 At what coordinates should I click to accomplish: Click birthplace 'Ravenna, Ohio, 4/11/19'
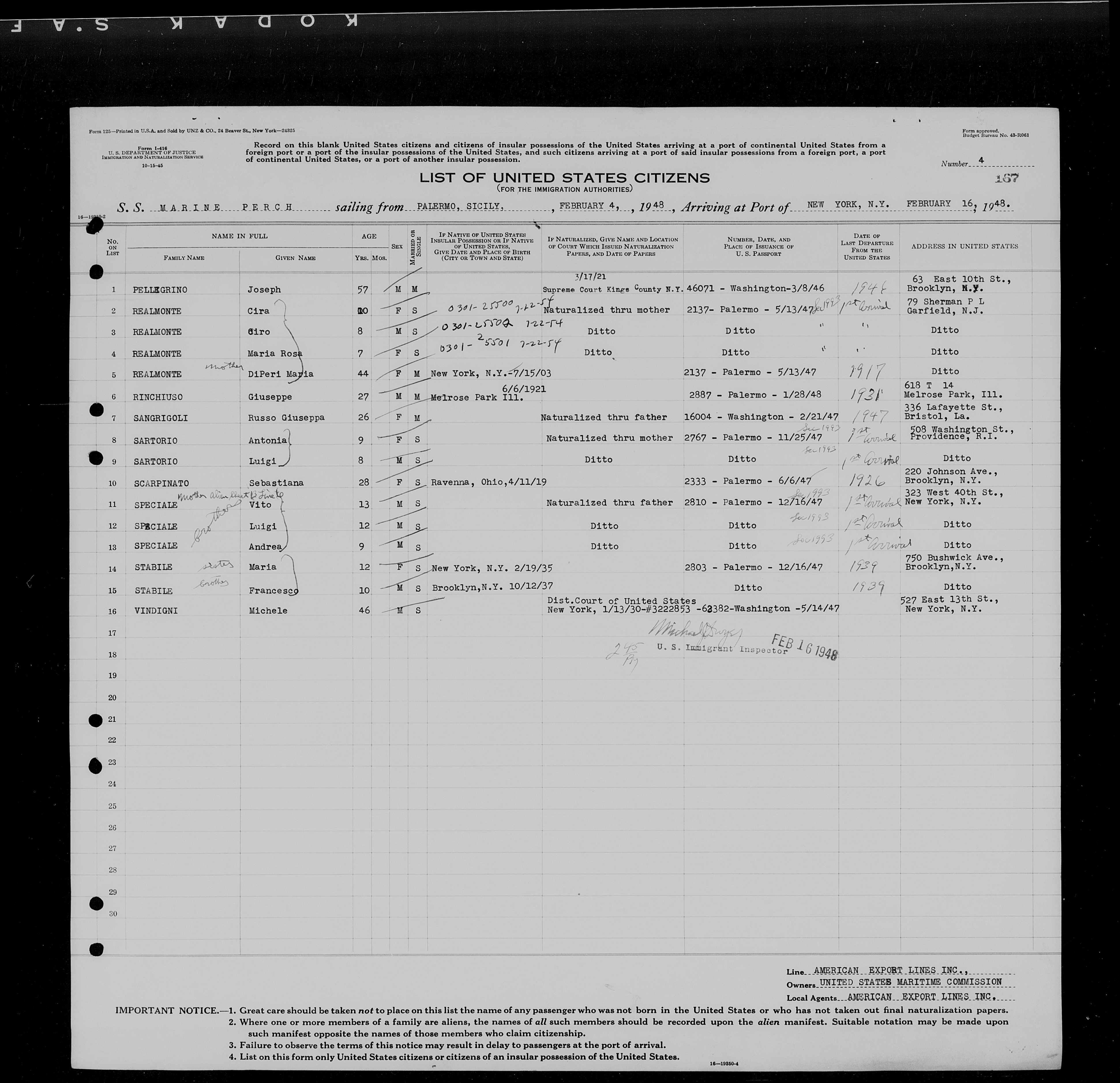[489, 482]
